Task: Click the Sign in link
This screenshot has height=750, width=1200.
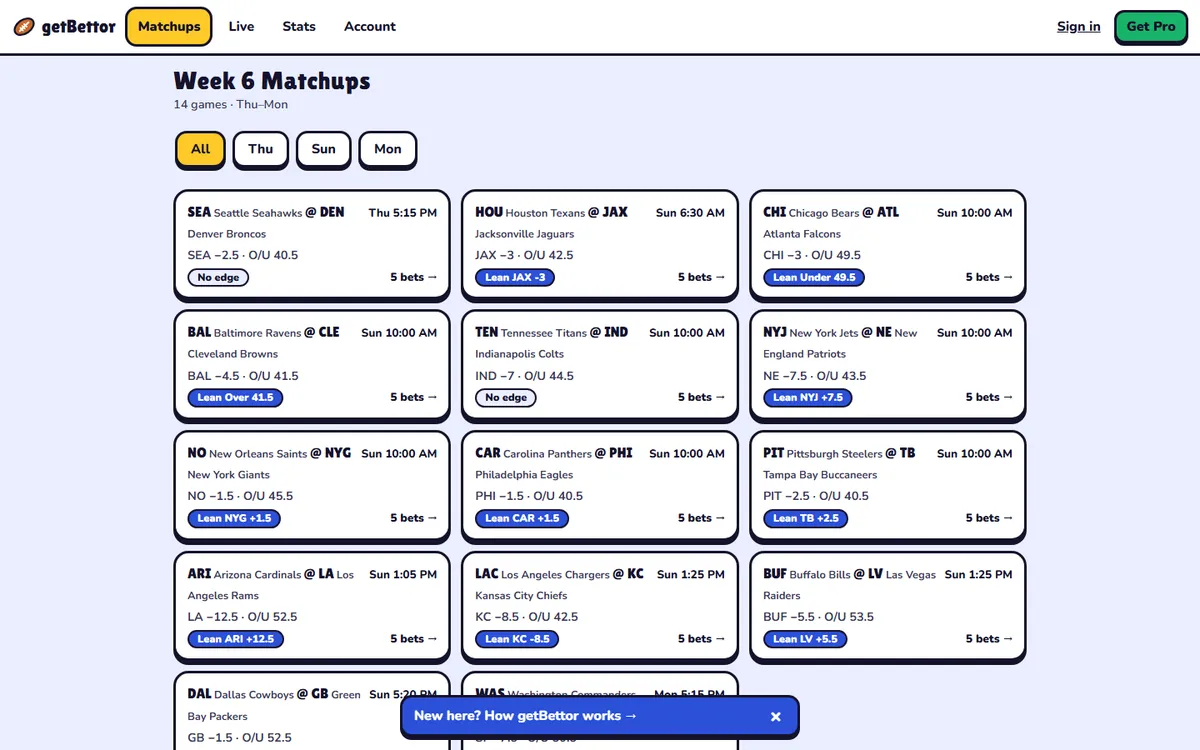Action: pyautogui.click(x=1079, y=27)
